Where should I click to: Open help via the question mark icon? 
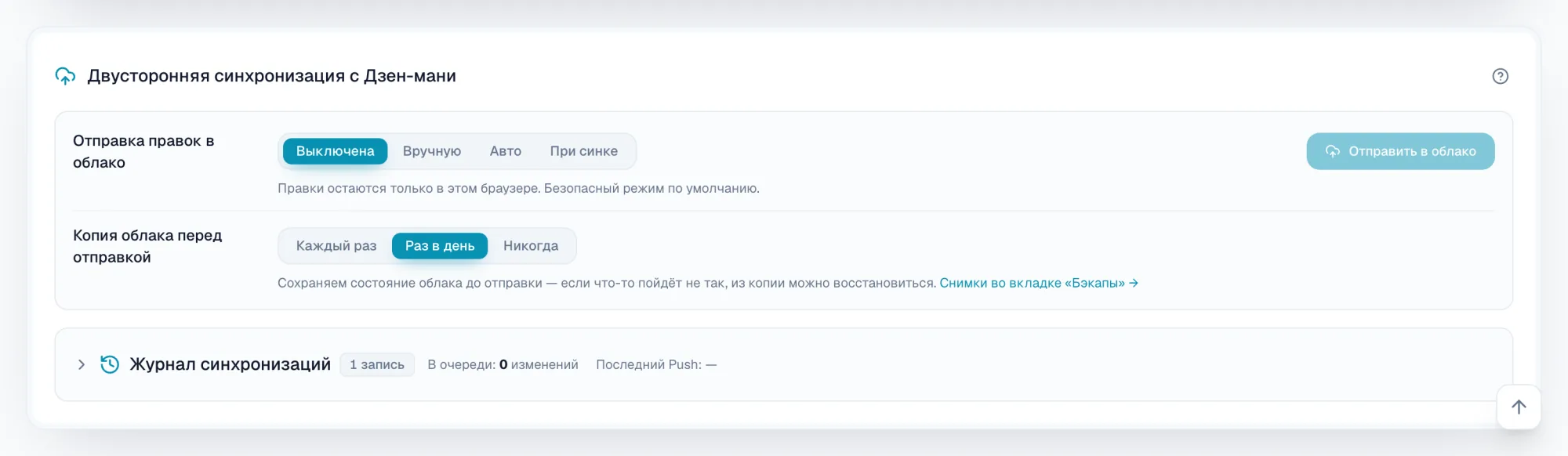1500,76
